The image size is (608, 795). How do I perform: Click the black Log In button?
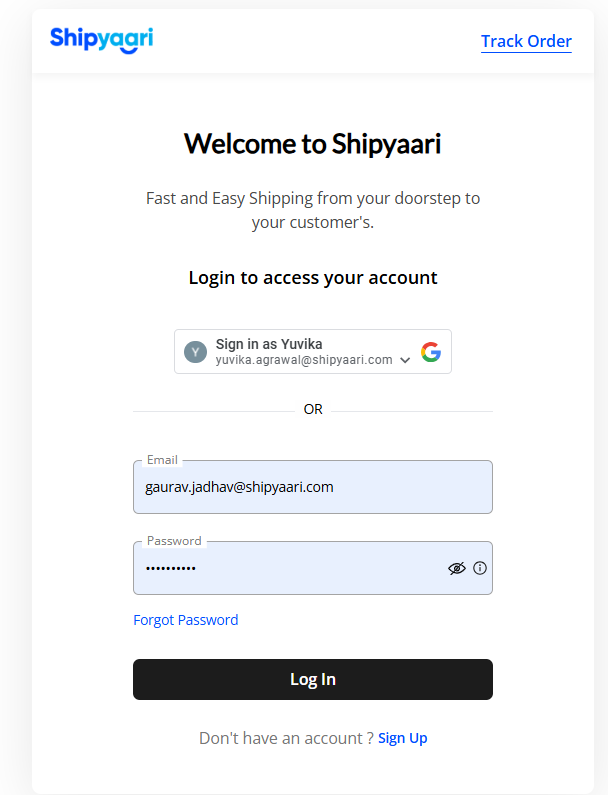(x=313, y=679)
